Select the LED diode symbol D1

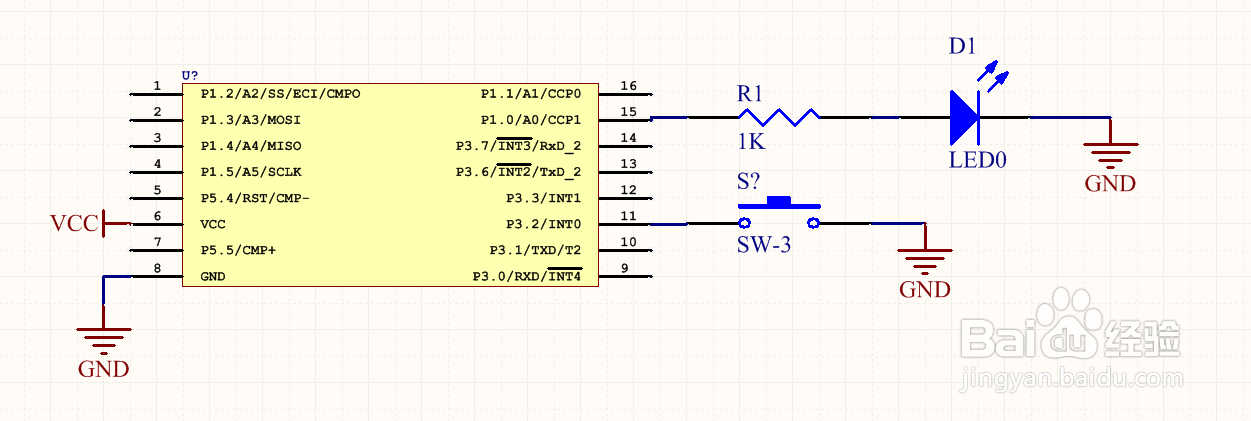click(965, 117)
